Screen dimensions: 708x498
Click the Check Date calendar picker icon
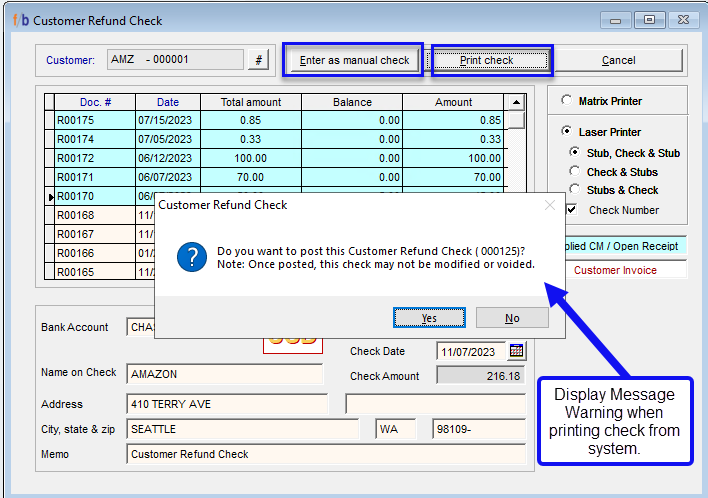pyautogui.click(x=516, y=351)
